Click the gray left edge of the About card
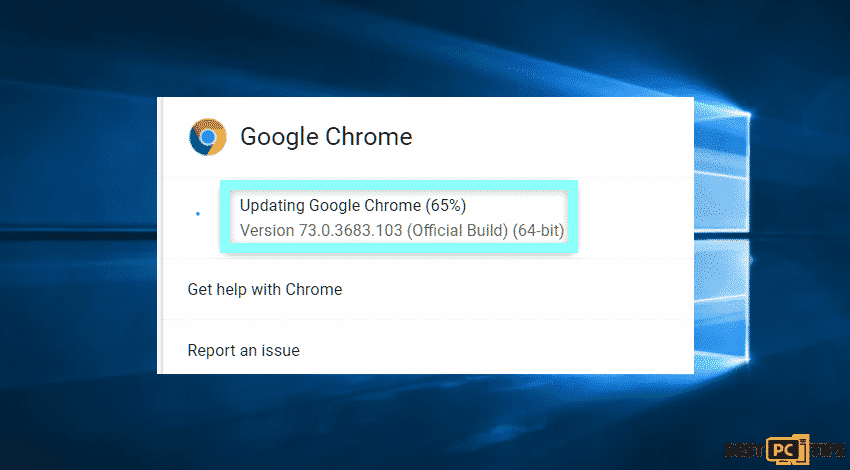This screenshot has width=850, height=470. [x=159, y=235]
